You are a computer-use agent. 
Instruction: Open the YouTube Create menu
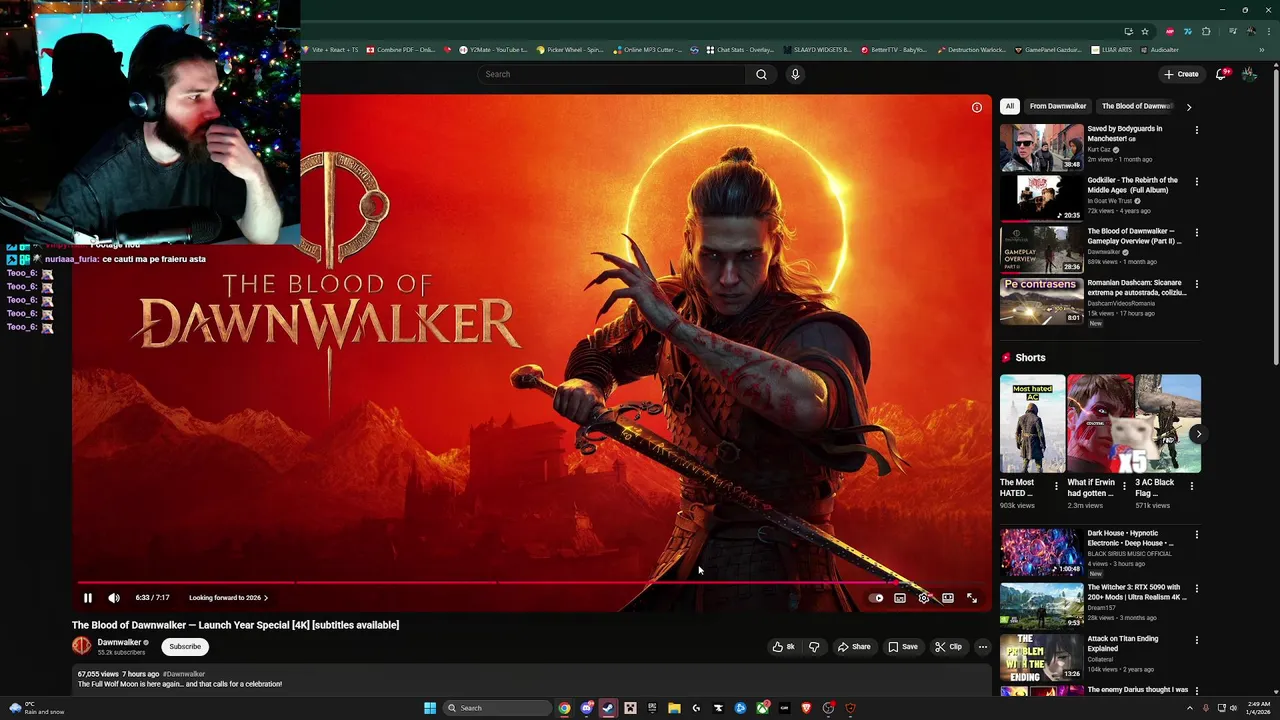click(1181, 74)
